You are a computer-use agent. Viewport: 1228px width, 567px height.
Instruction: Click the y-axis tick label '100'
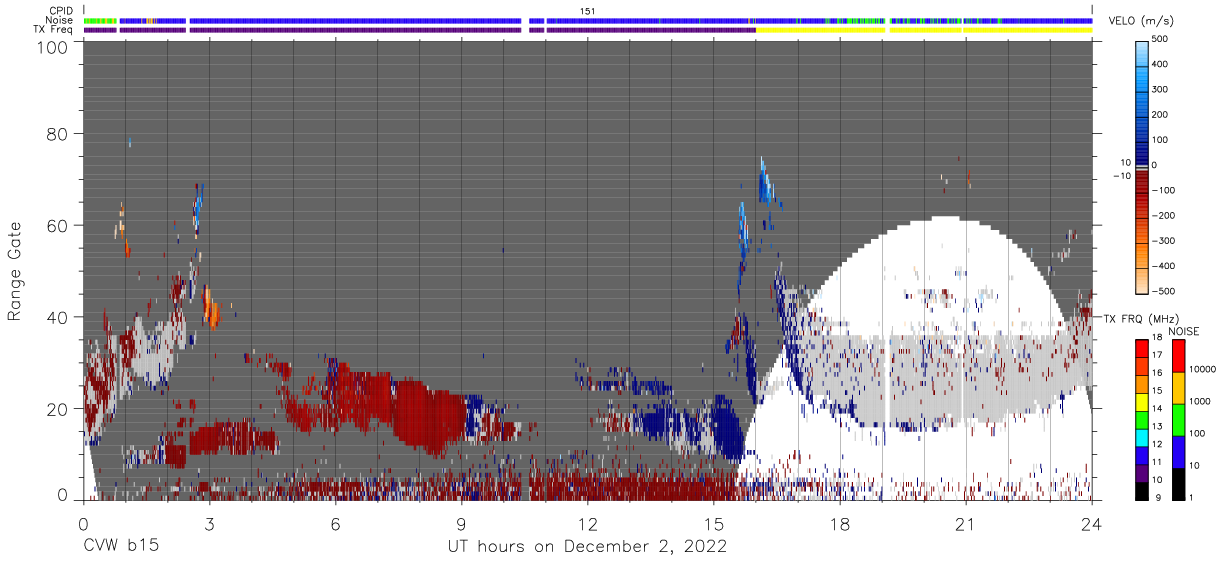54,48
